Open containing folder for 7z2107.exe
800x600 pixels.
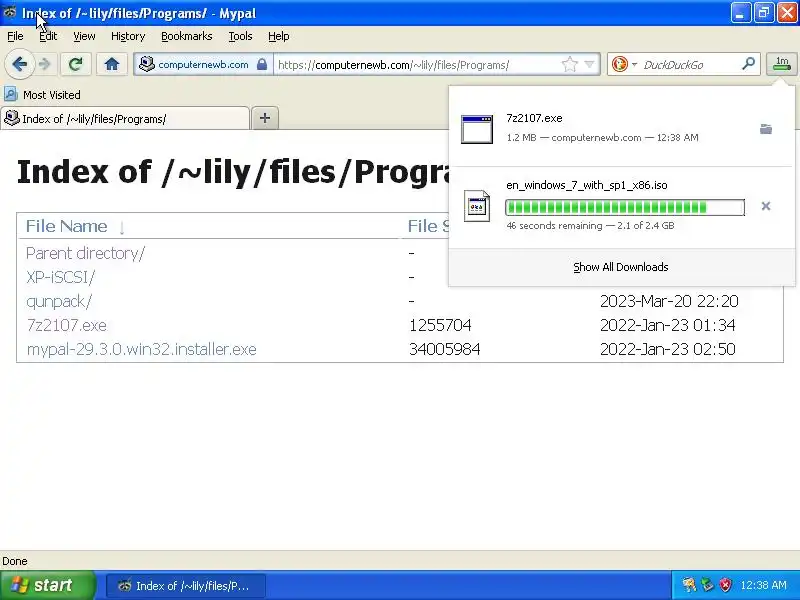(766, 129)
